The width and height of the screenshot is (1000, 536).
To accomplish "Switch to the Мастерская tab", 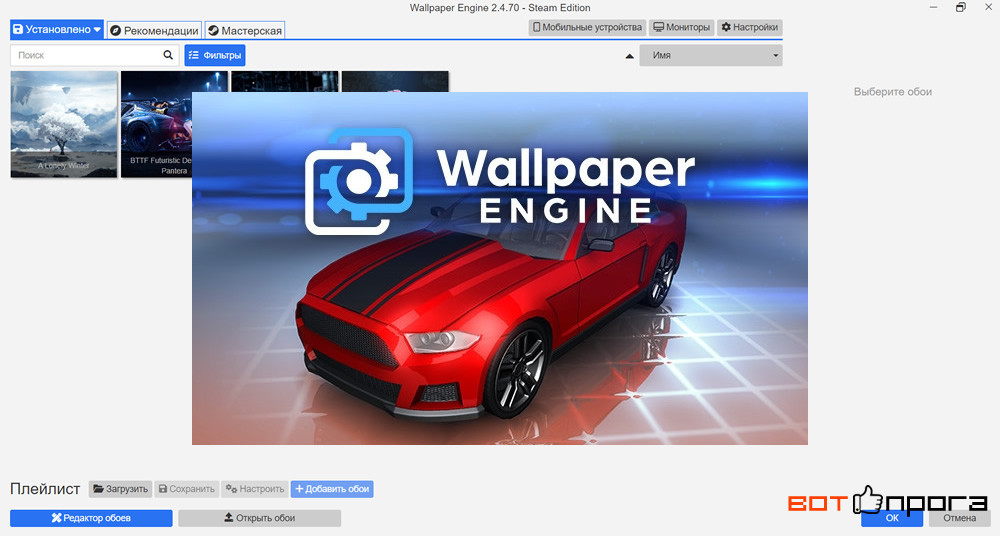I will coord(245,30).
